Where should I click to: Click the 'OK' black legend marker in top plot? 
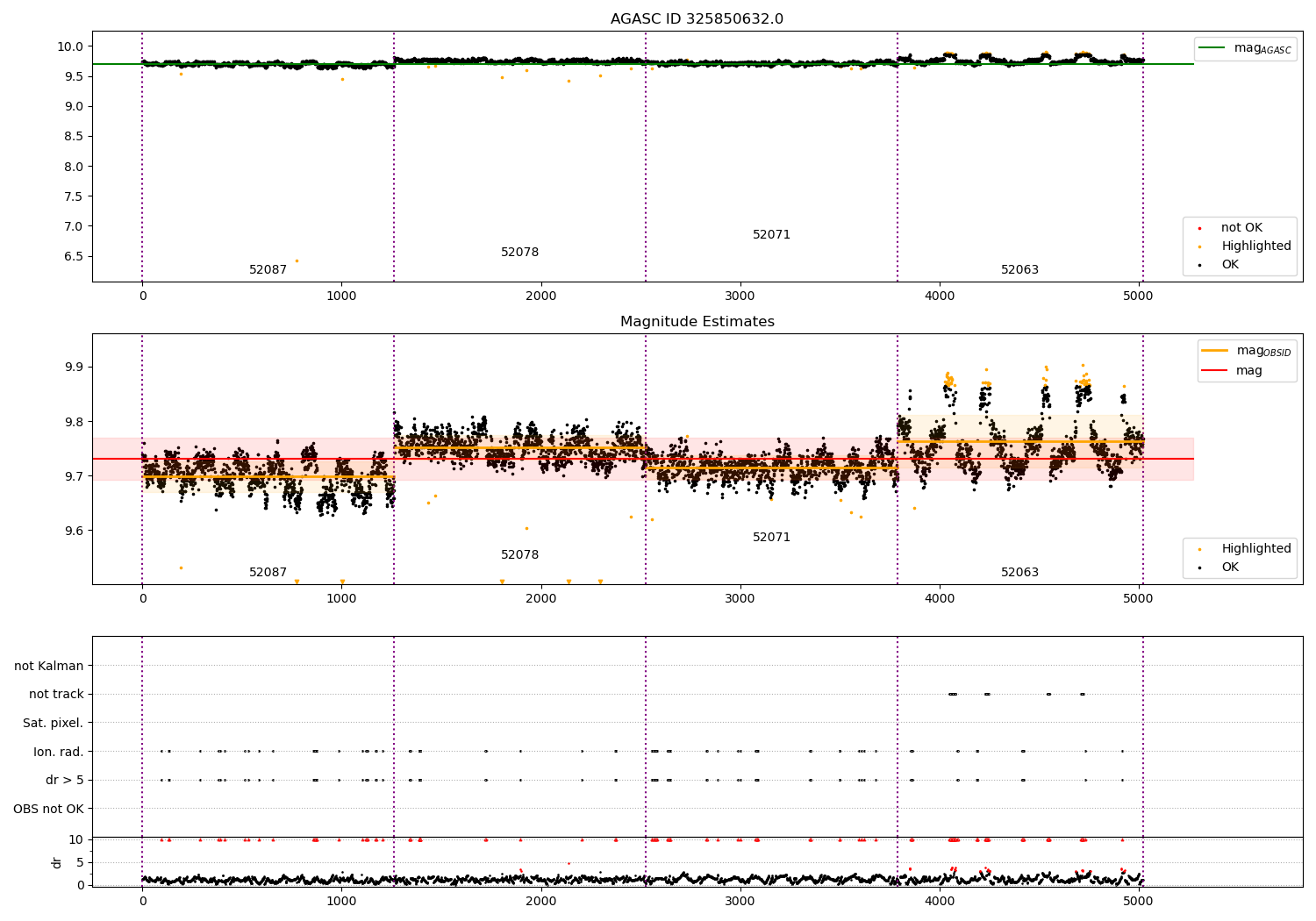coord(1199,265)
